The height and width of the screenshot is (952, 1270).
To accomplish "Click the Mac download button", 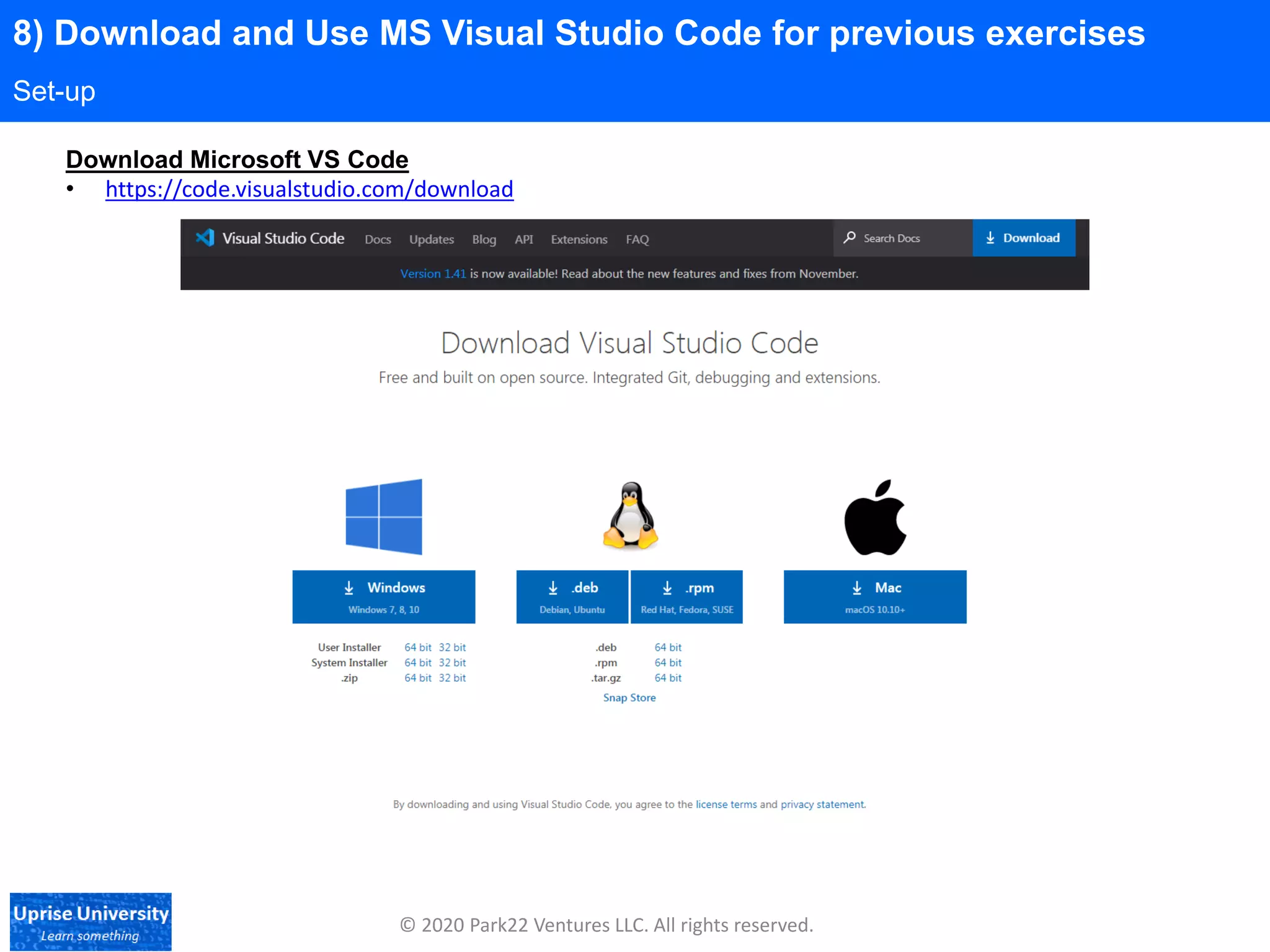I will (x=875, y=597).
